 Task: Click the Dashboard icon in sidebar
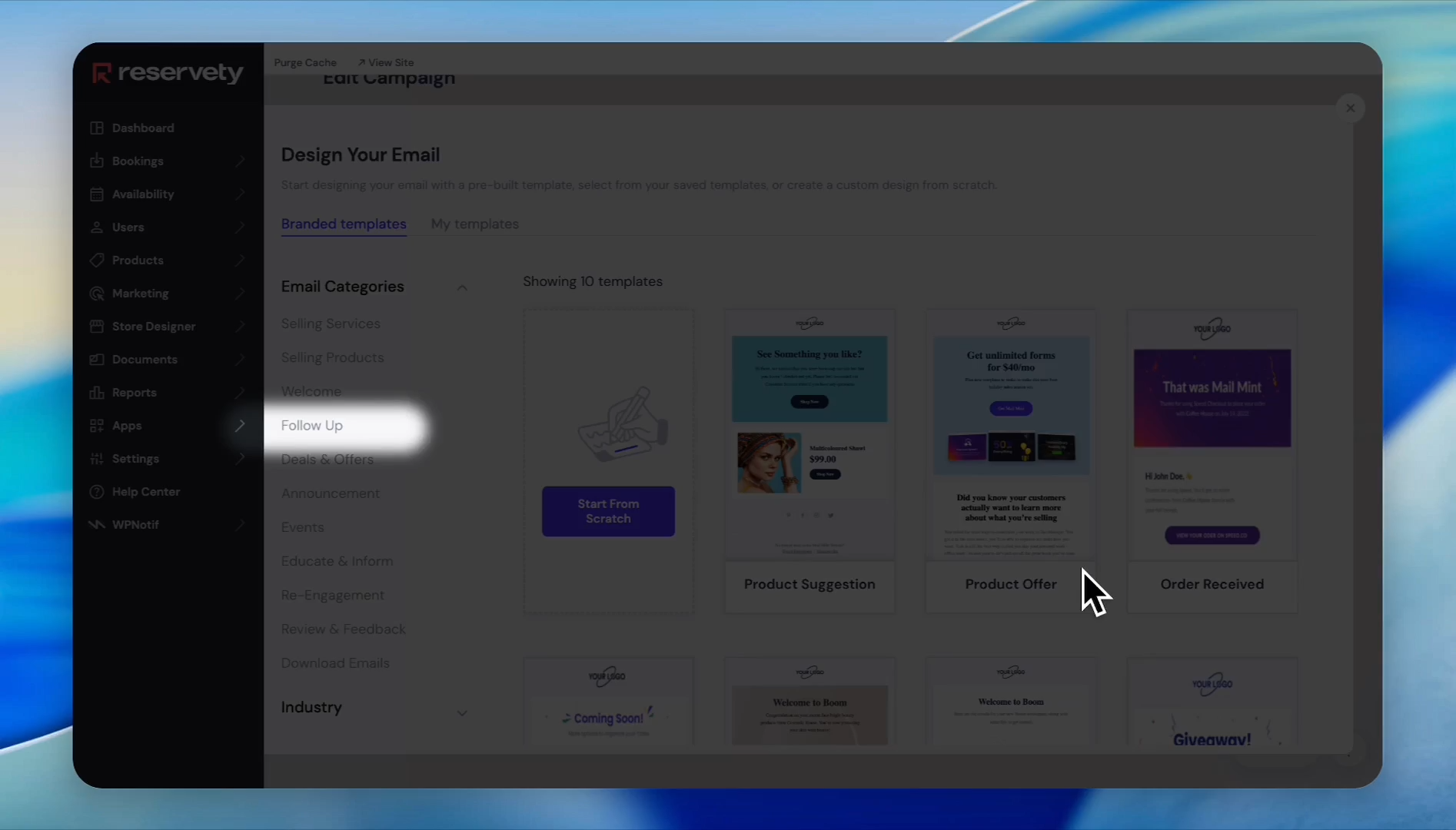[96, 128]
